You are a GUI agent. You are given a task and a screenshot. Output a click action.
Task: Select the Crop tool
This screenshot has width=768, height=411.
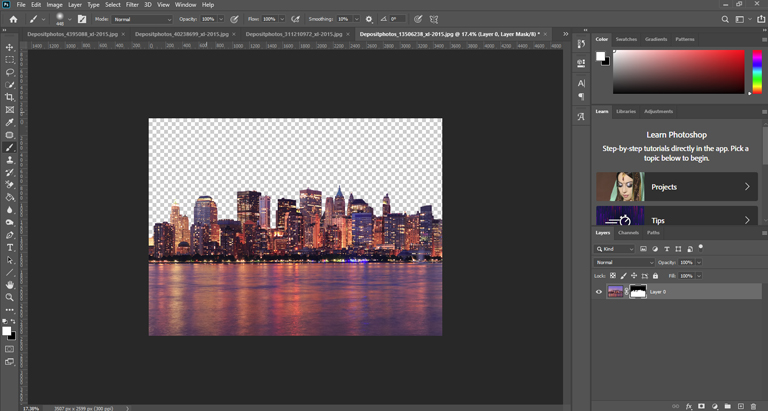pyautogui.click(x=10, y=98)
